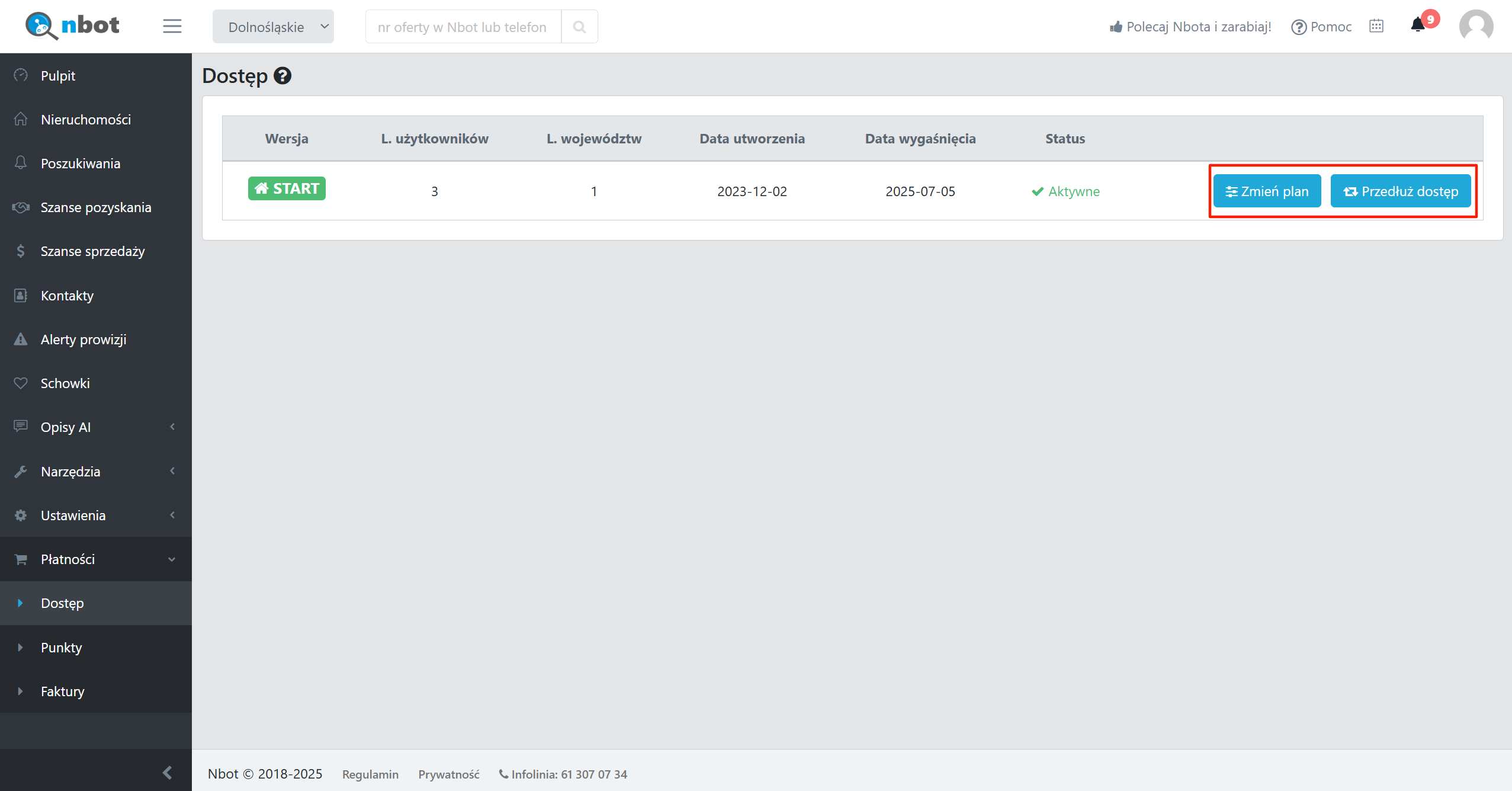Open Nieruchomości in the sidebar

coord(86,120)
